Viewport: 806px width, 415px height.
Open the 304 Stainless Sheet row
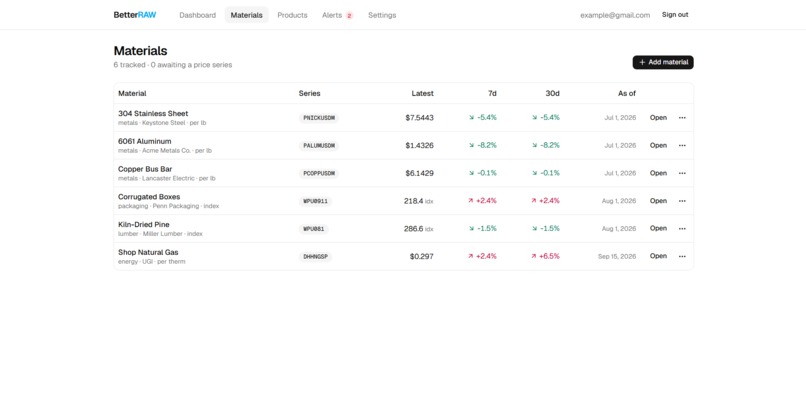tap(658, 118)
